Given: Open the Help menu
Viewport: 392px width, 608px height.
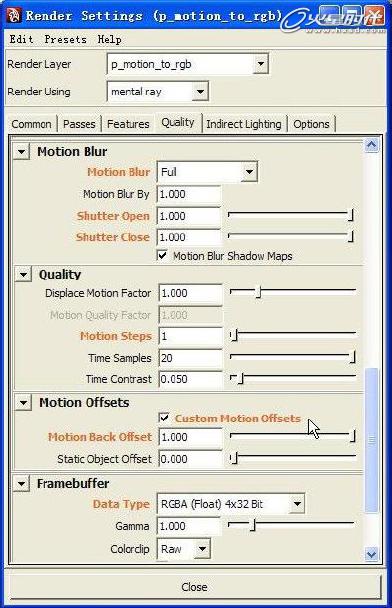Looking at the screenshot, I should tap(109, 39).
